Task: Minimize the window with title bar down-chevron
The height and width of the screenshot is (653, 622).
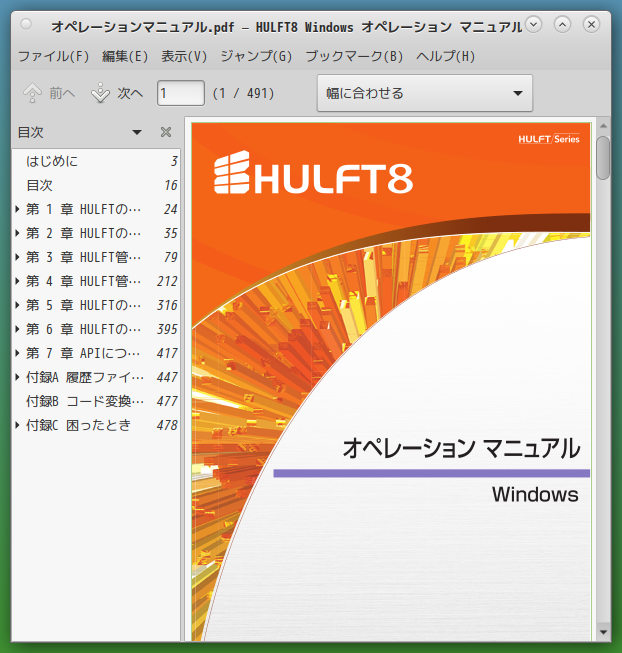Action: (533, 25)
